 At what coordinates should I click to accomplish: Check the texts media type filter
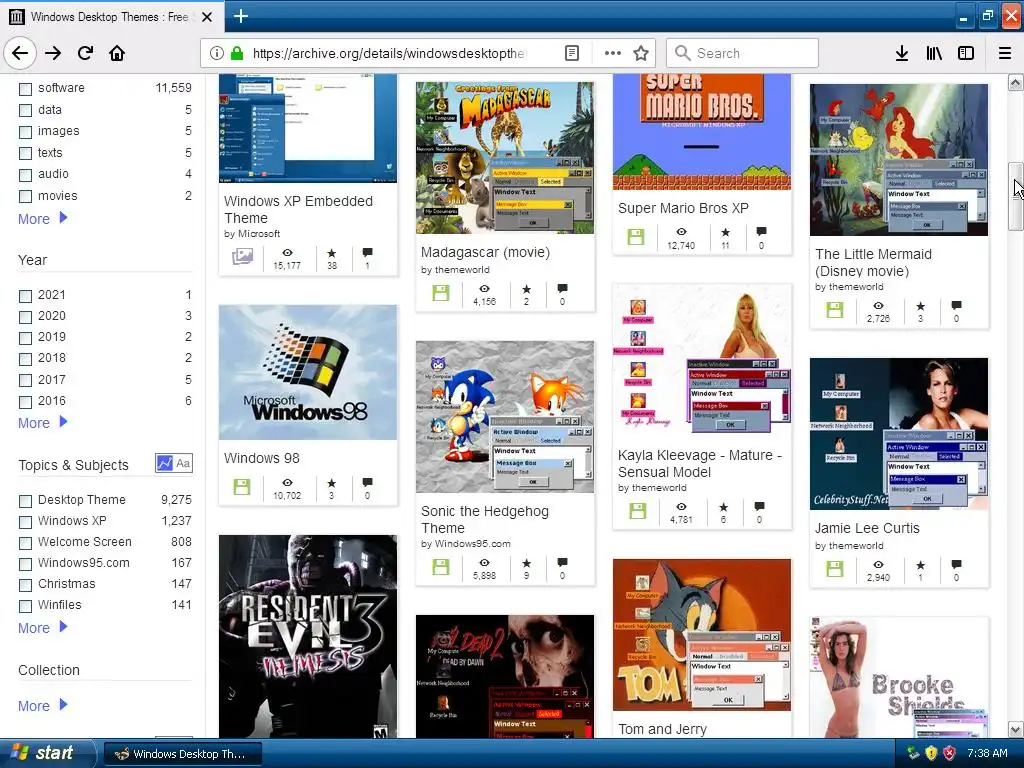[25, 153]
